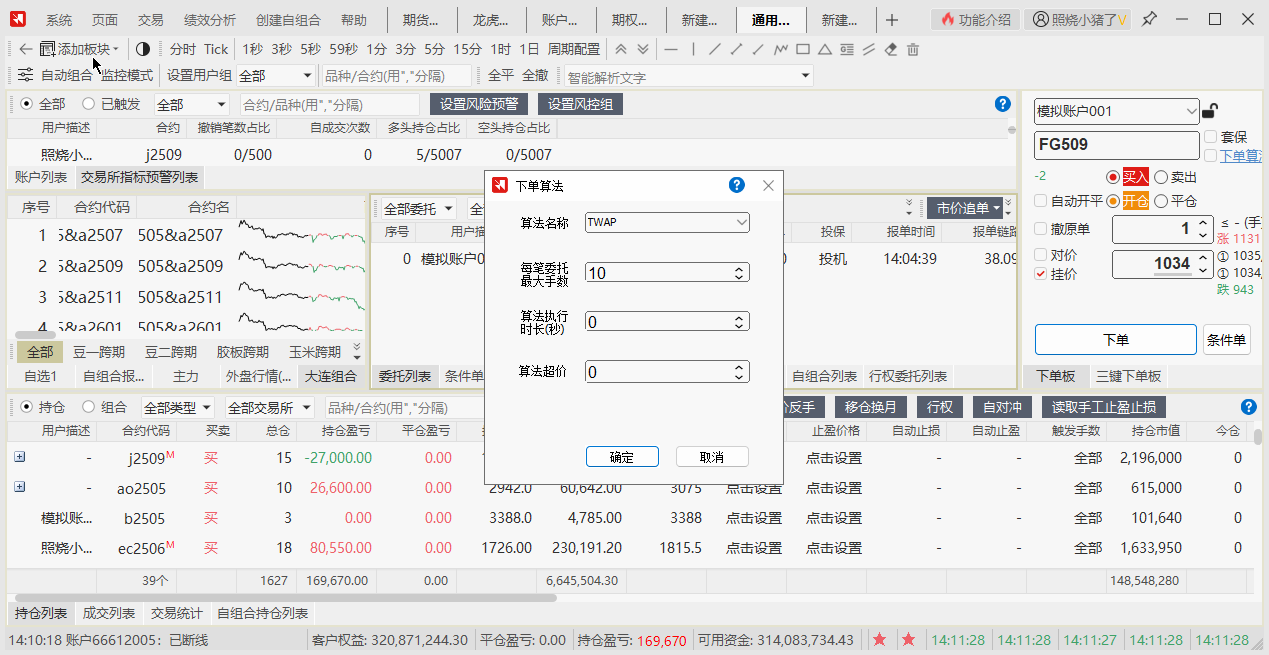Click the 设置风险预警 button

point(479,104)
